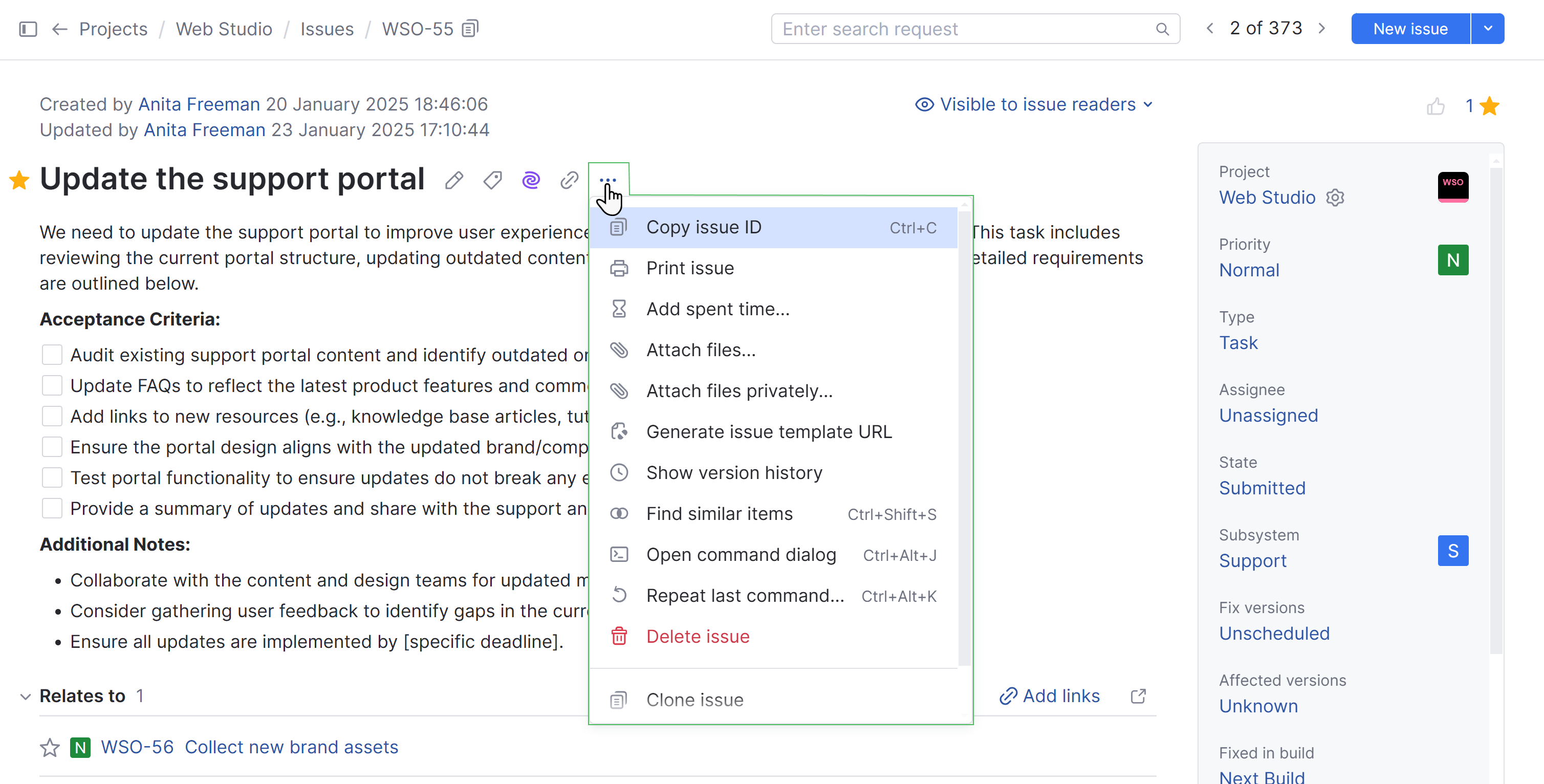Click the green Normal priority swatch
1544x784 pixels.
tap(1453, 260)
